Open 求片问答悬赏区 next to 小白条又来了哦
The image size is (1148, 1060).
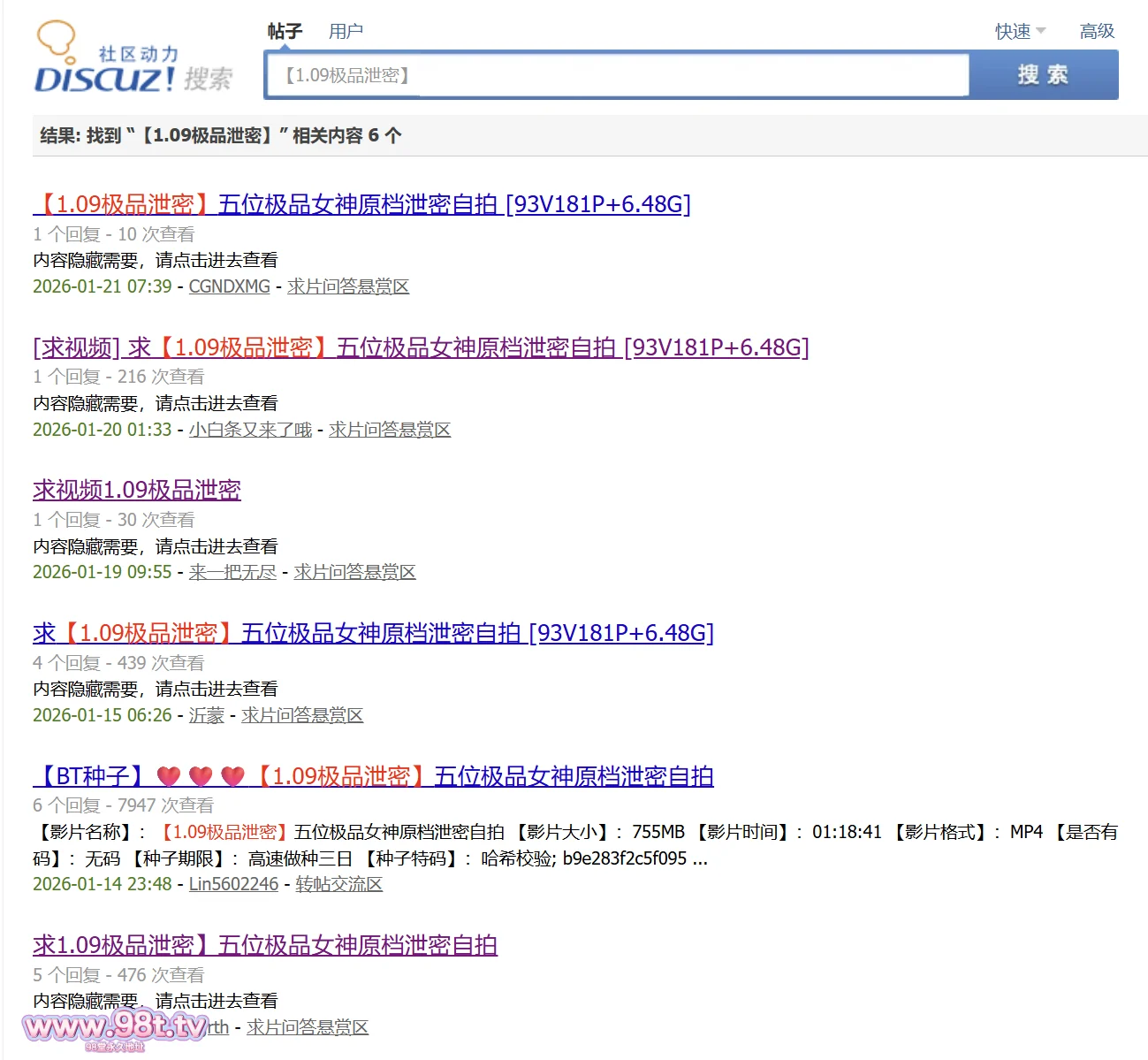(x=390, y=430)
